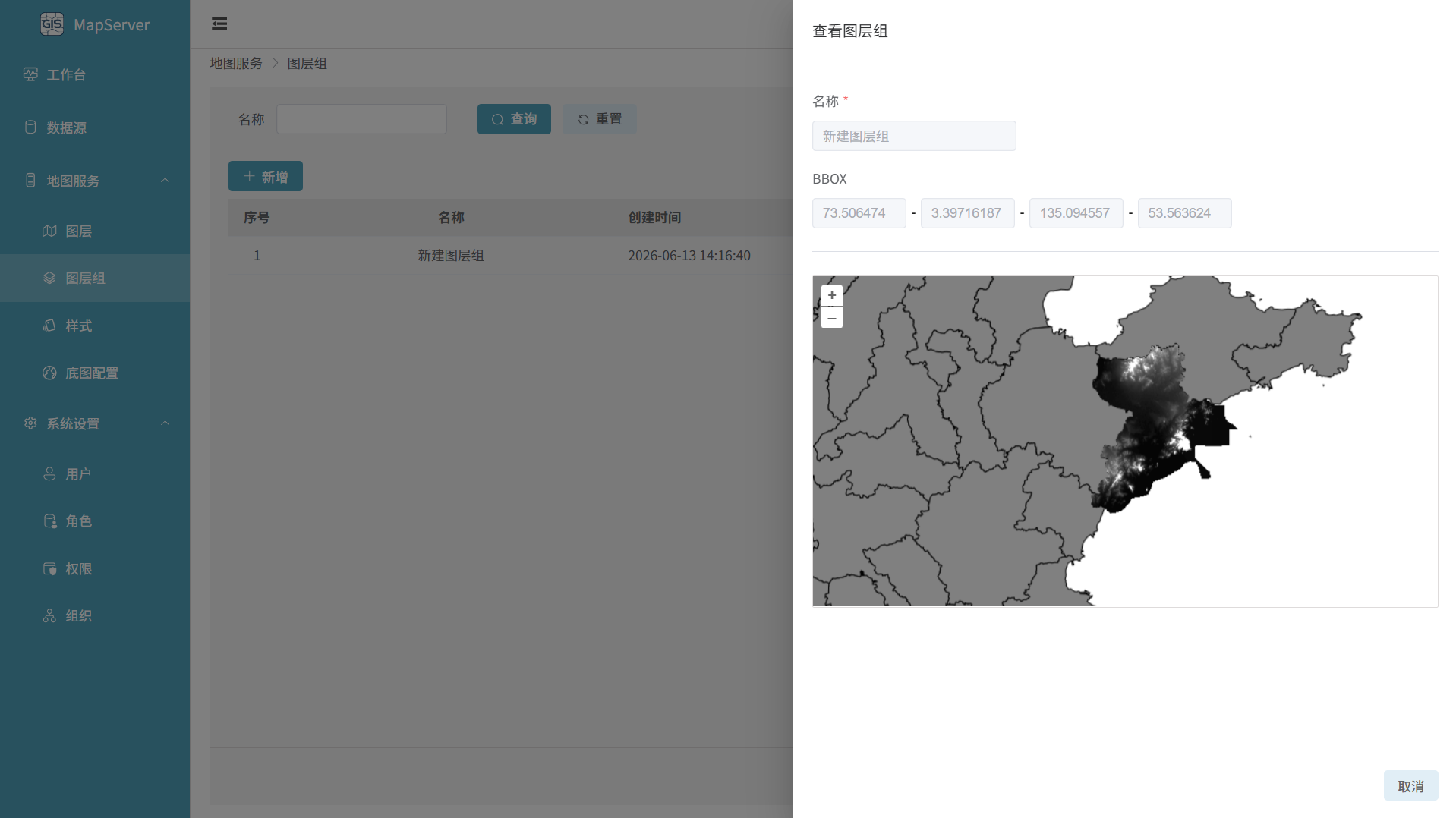Open 角色 submenu item
The width and height of the screenshot is (1456, 818).
(95, 521)
